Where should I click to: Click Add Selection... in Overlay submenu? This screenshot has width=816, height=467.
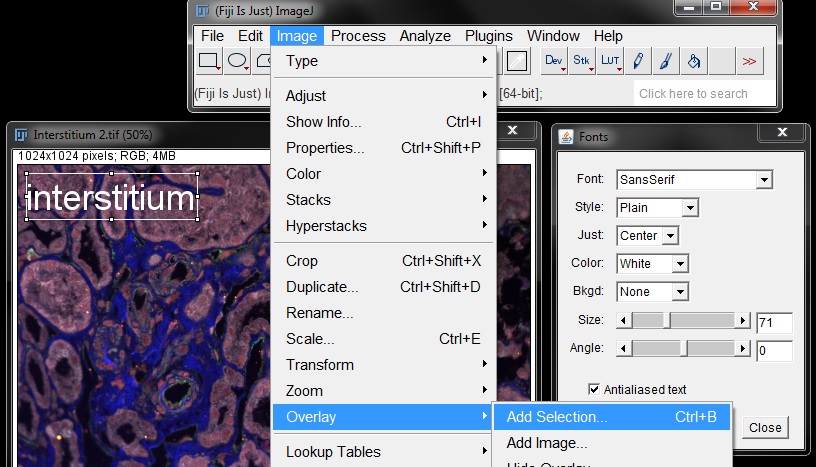[612, 417]
